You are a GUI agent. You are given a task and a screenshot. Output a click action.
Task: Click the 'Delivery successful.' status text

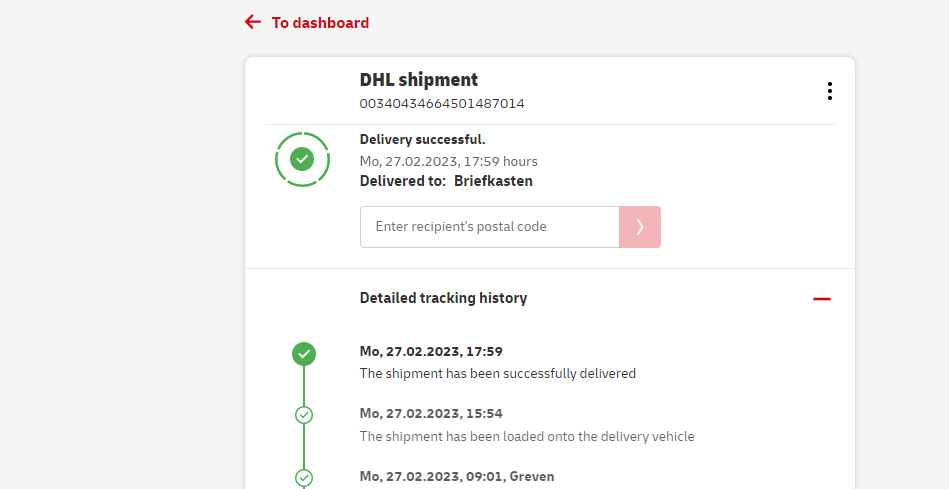point(422,140)
